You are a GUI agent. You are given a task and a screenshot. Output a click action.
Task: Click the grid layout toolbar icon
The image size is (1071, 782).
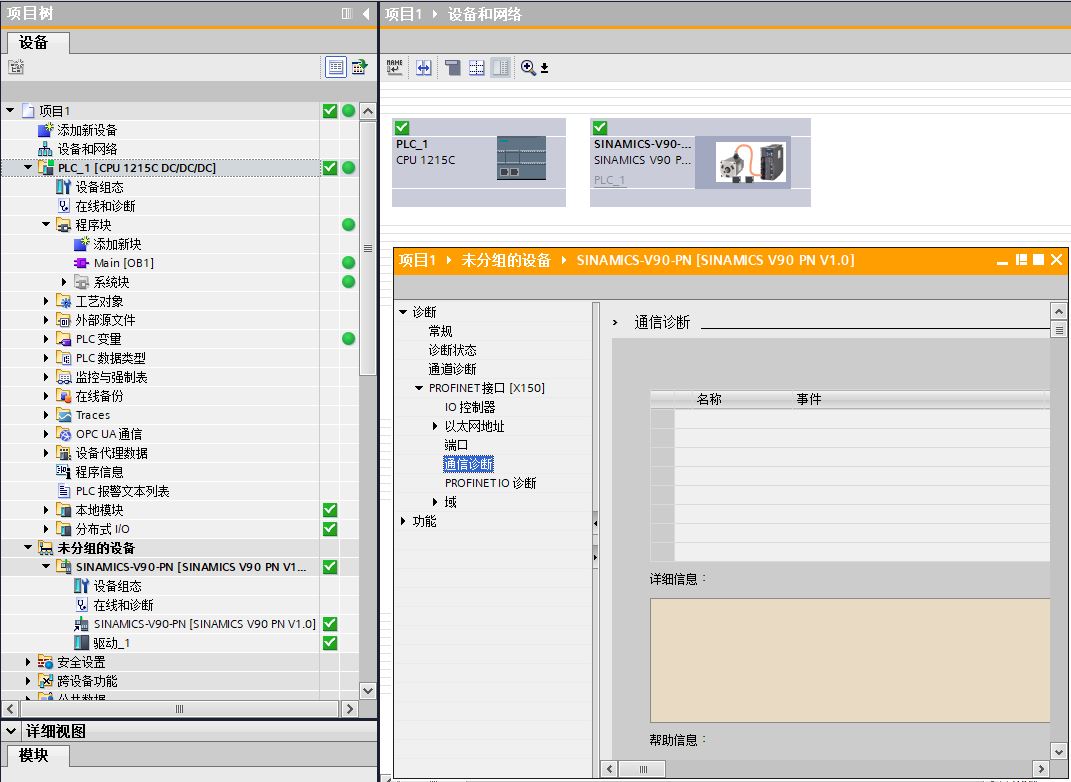click(x=476, y=67)
